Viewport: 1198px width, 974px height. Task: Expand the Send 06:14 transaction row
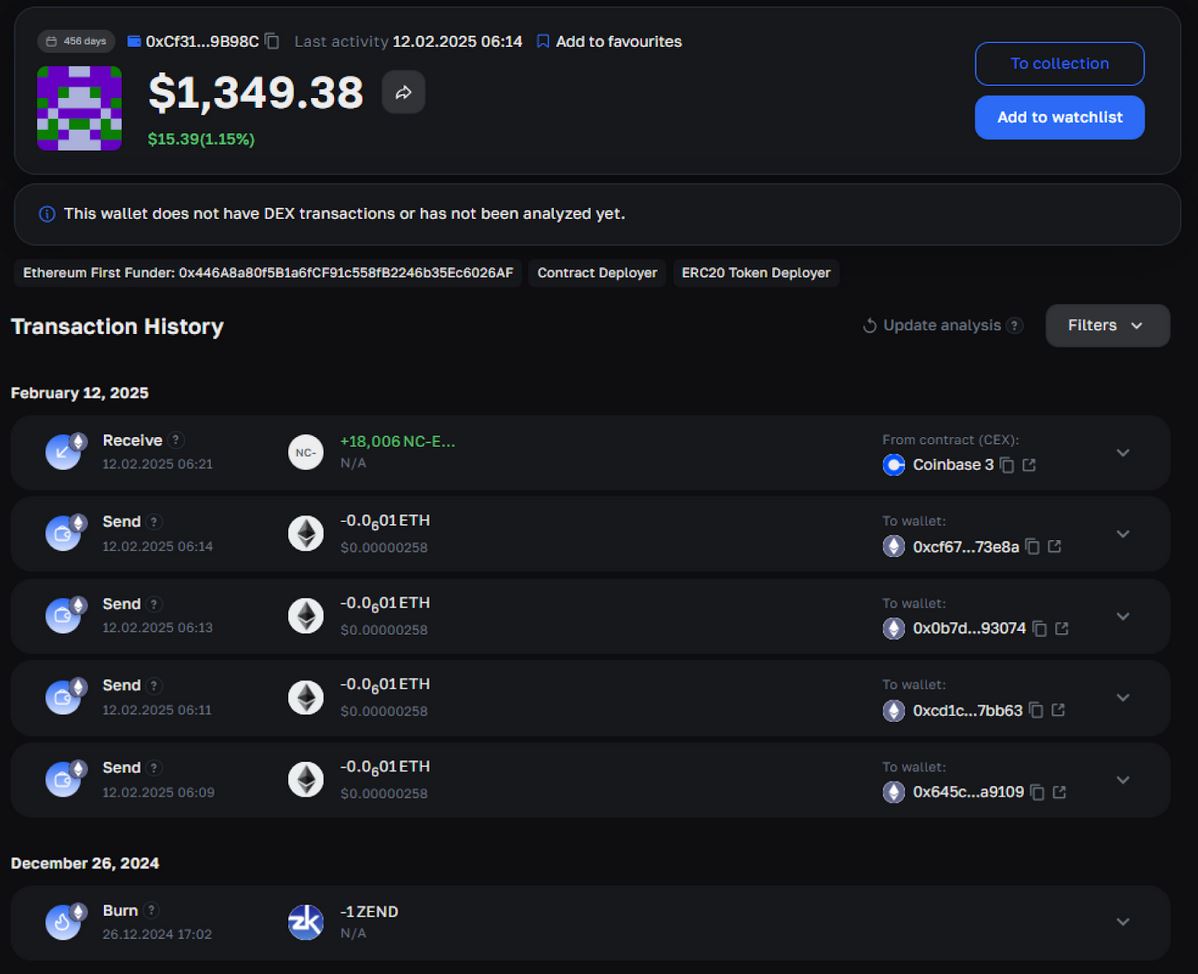[x=1122, y=534]
